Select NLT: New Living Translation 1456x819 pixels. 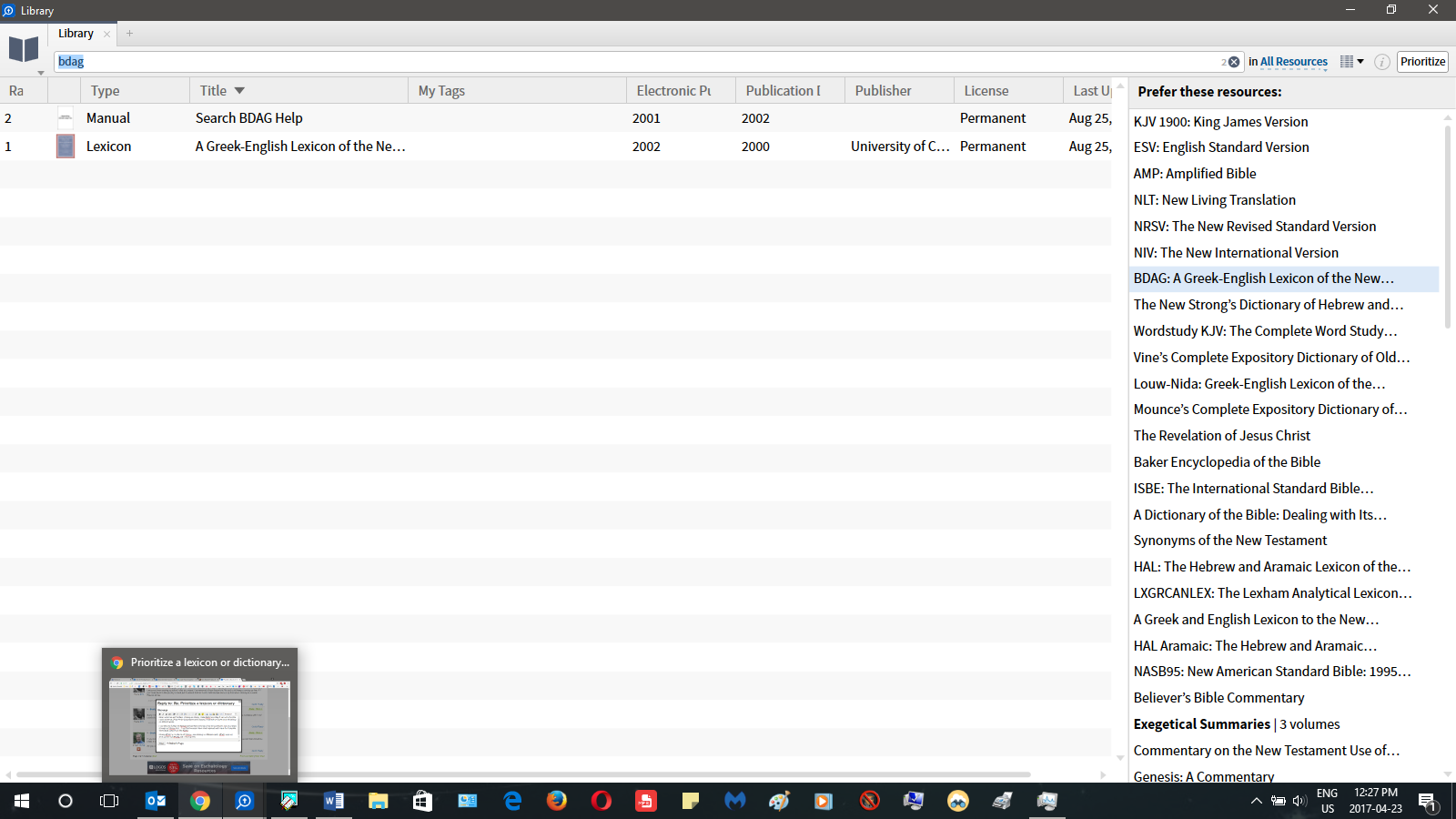coord(1215,200)
